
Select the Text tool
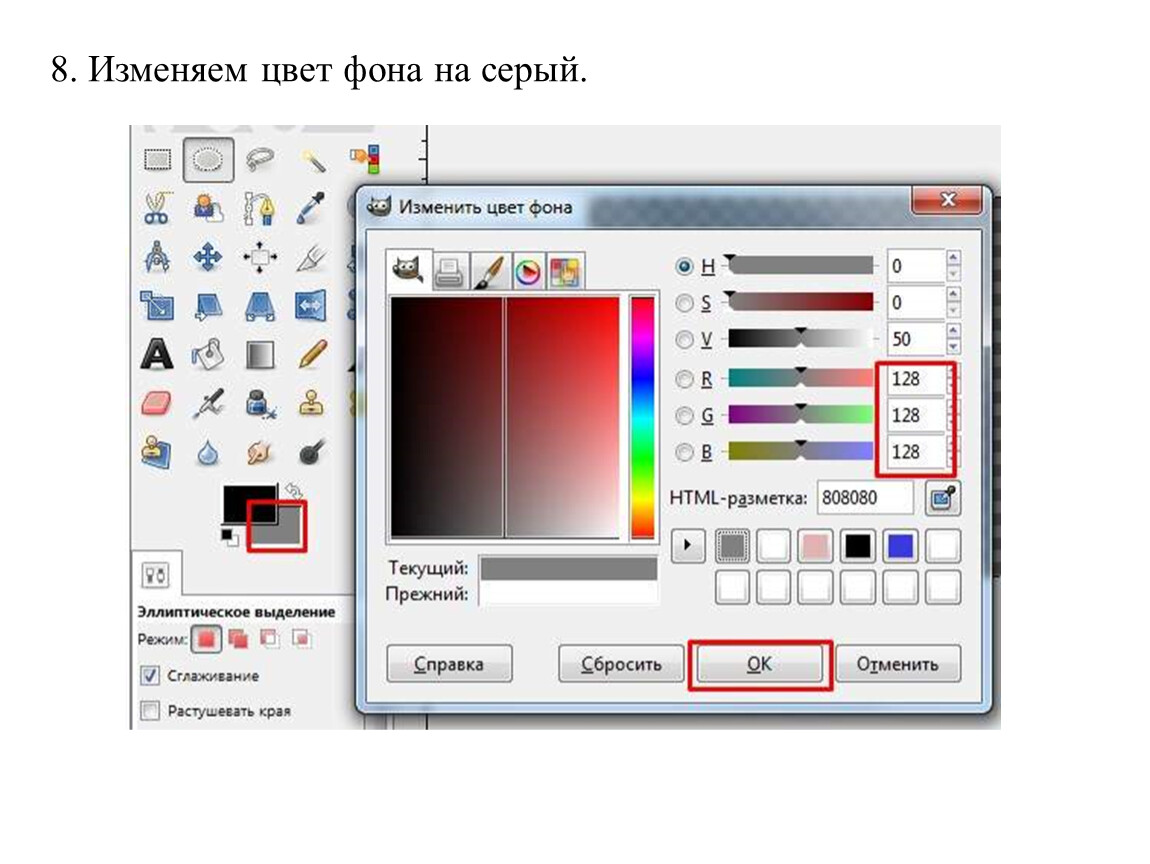pyautogui.click(x=157, y=354)
